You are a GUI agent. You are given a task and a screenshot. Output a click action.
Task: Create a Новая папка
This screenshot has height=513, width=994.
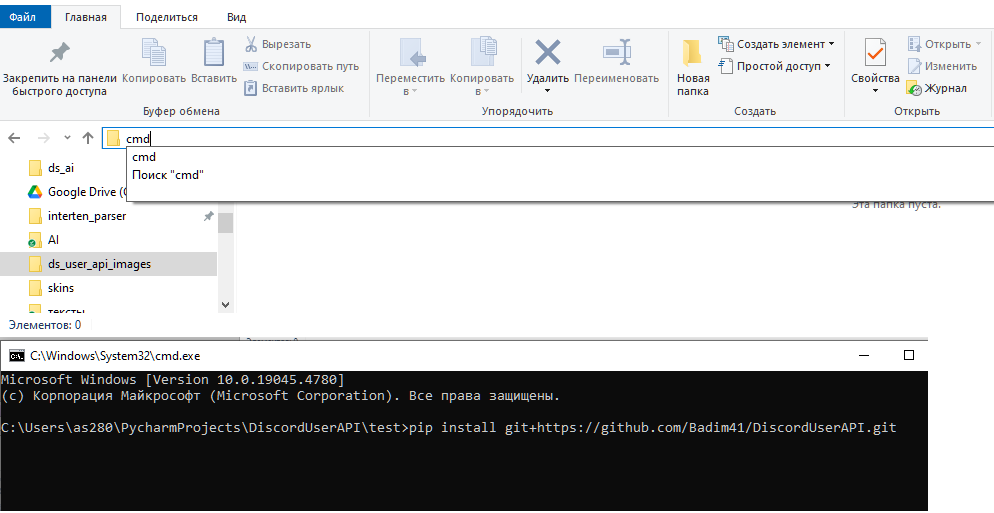(693, 68)
